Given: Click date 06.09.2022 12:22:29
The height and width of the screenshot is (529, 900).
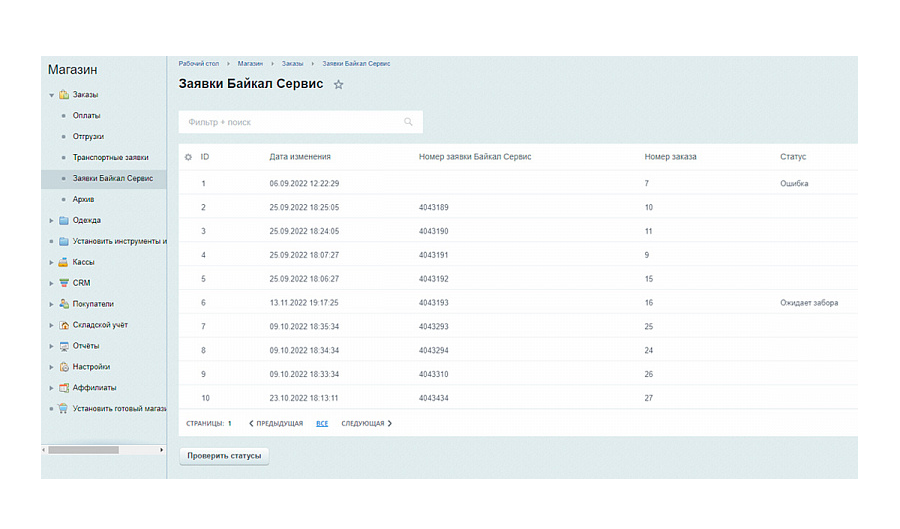Looking at the screenshot, I should [304, 184].
